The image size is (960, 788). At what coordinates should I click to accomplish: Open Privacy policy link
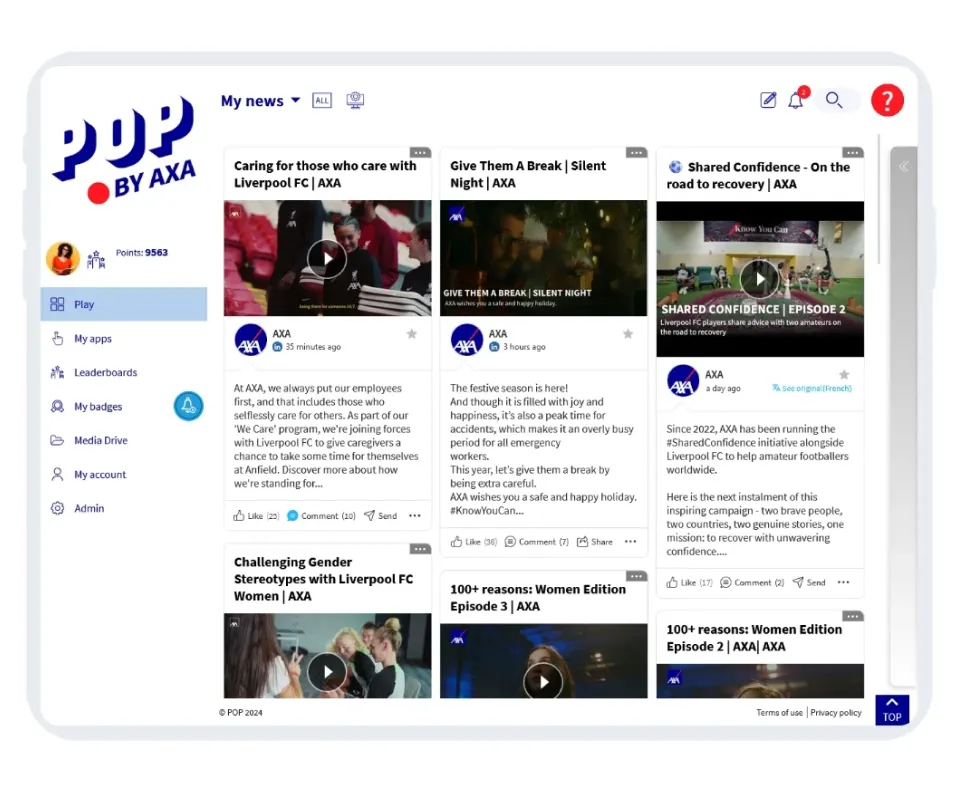click(x=836, y=713)
